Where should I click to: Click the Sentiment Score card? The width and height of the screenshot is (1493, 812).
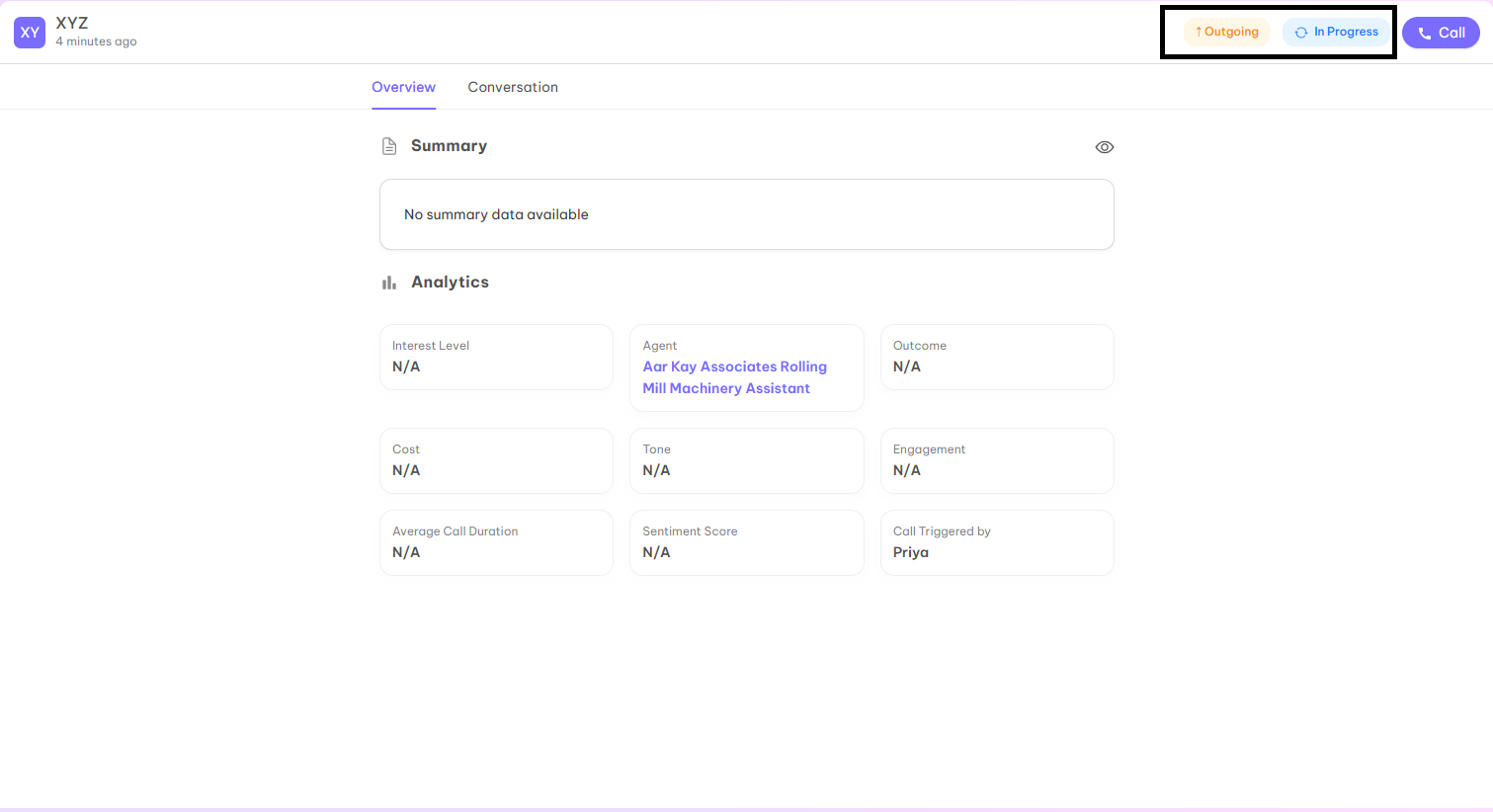tap(746, 542)
